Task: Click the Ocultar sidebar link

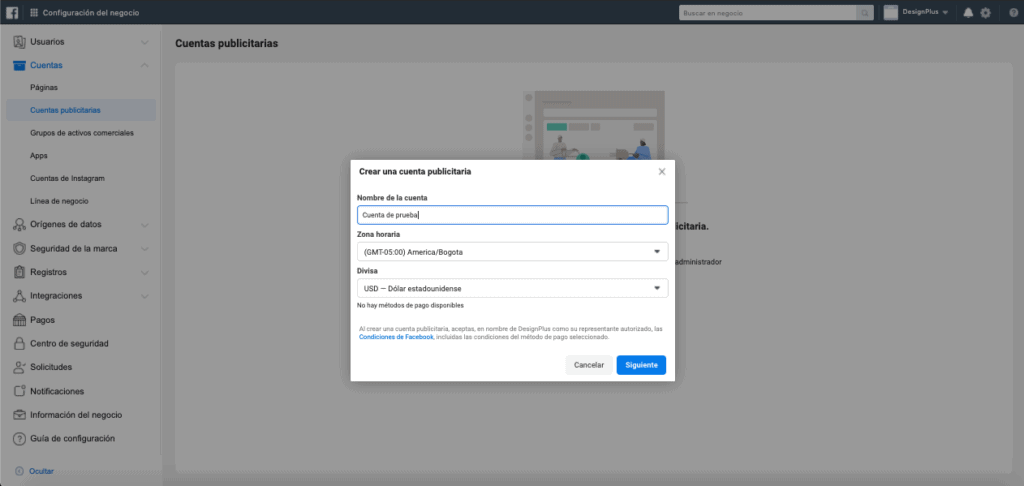Action: (x=41, y=471)
